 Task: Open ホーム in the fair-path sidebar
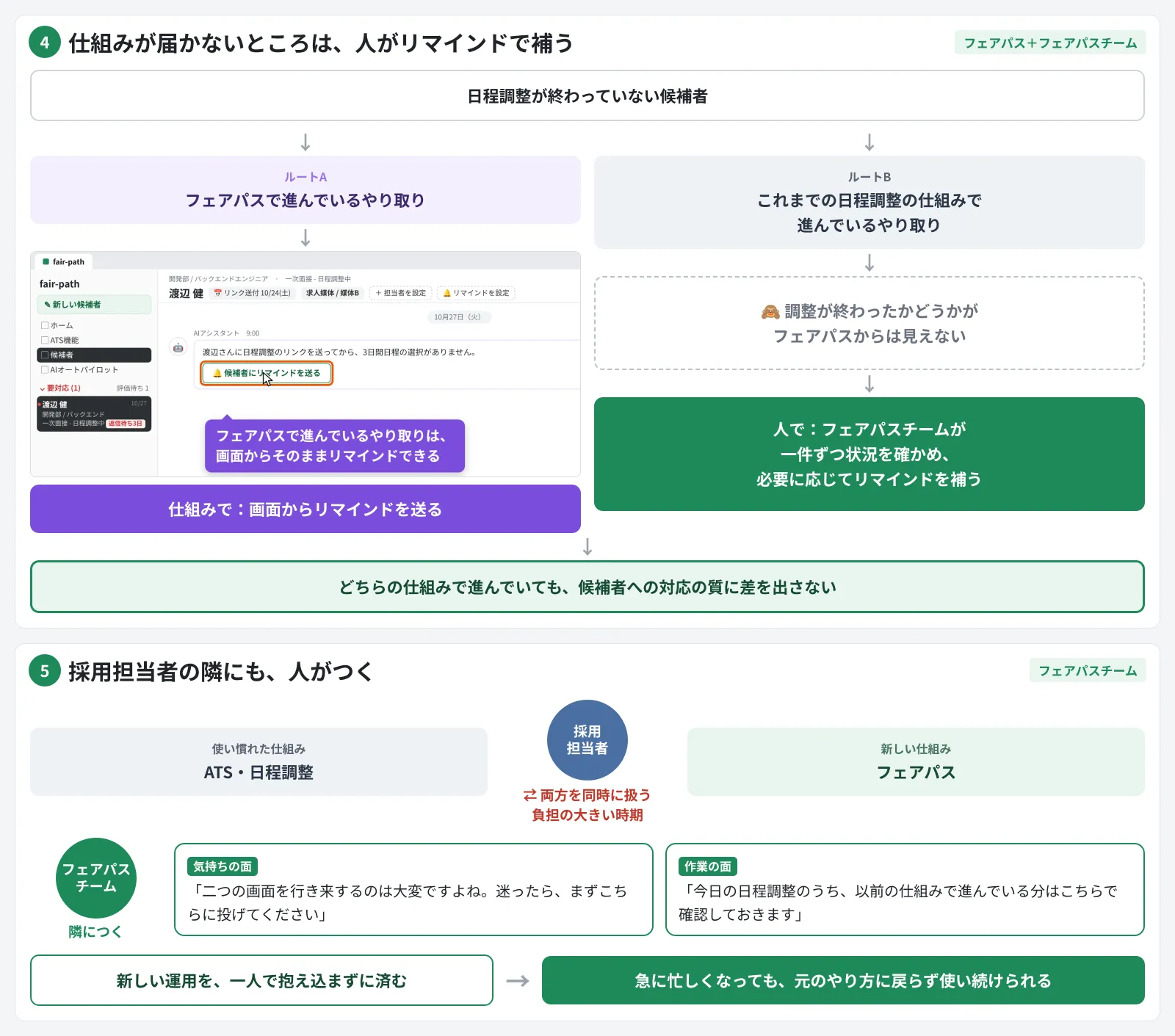pyautogui.click(x=94, y=325)
